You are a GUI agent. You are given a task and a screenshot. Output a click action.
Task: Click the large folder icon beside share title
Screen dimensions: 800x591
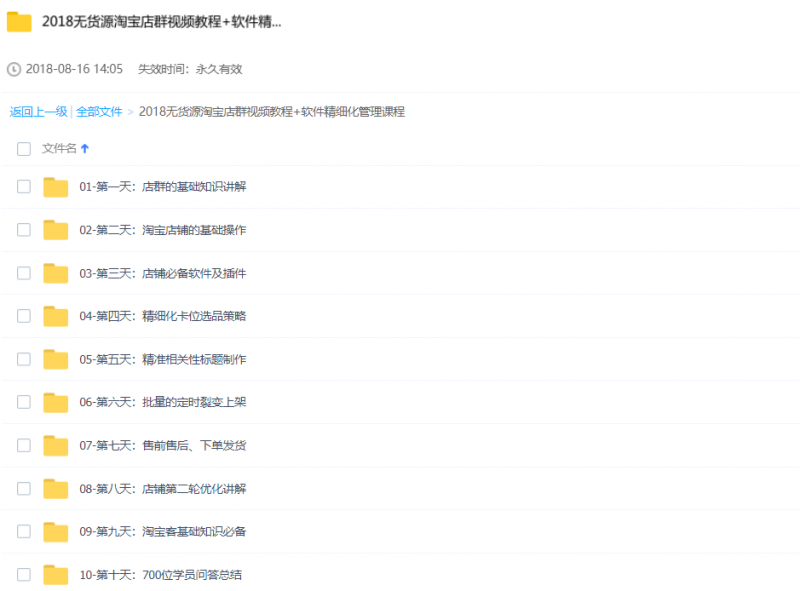(x=19, y=22)
